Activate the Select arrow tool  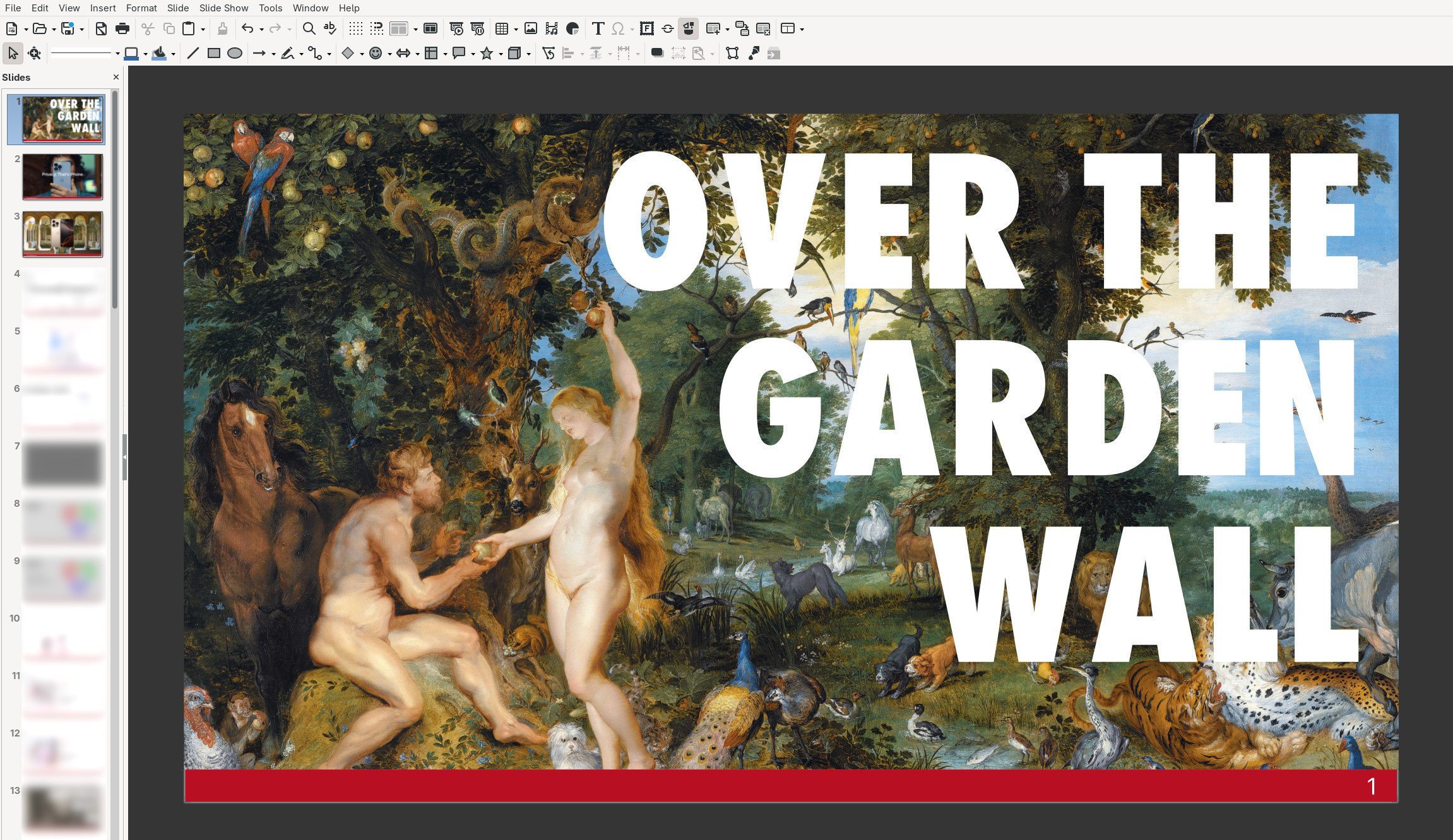click(13, 54)
